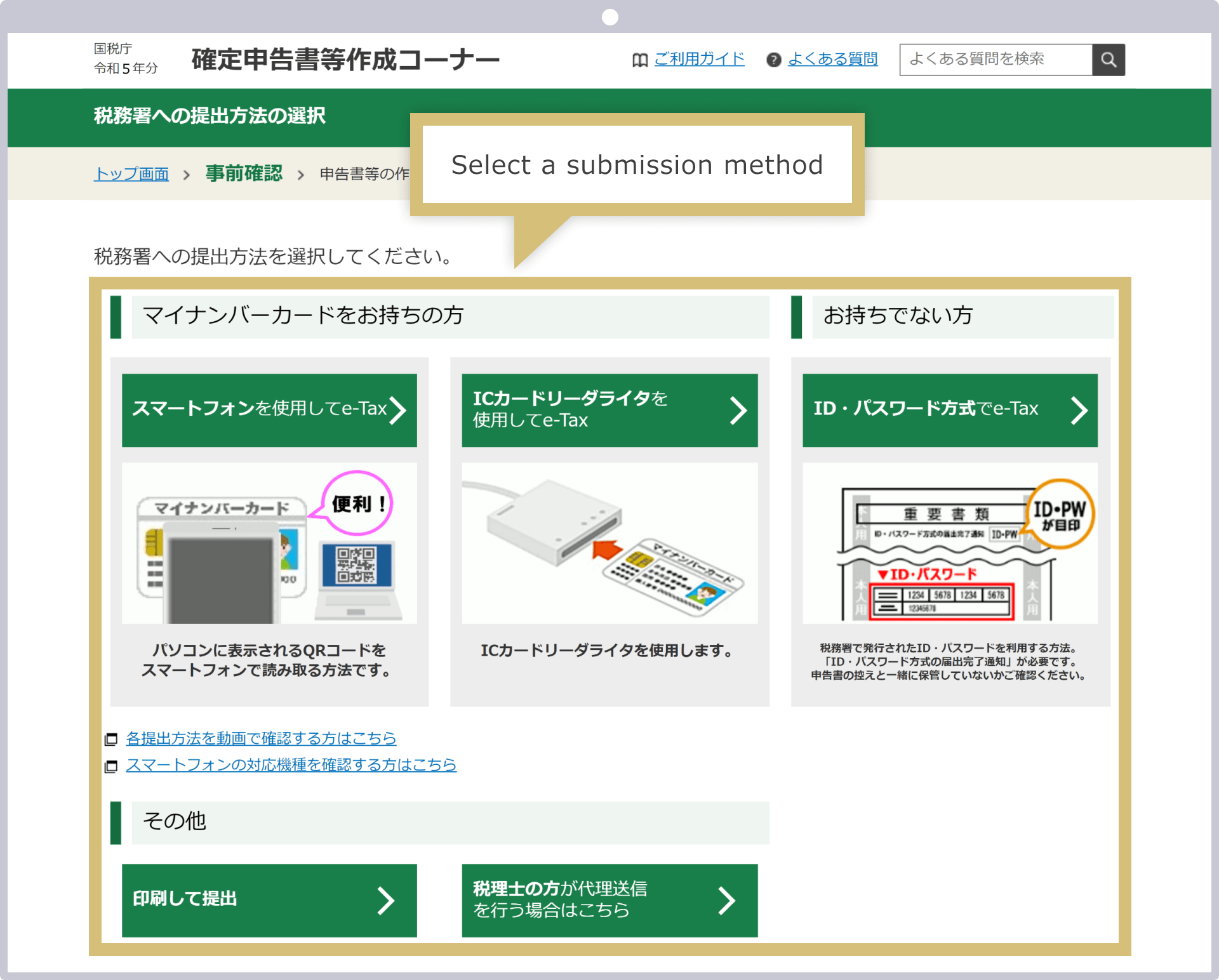1219x980 pixels.
Task: Open the ご利用ガイド link
Action: click(699, 59)
